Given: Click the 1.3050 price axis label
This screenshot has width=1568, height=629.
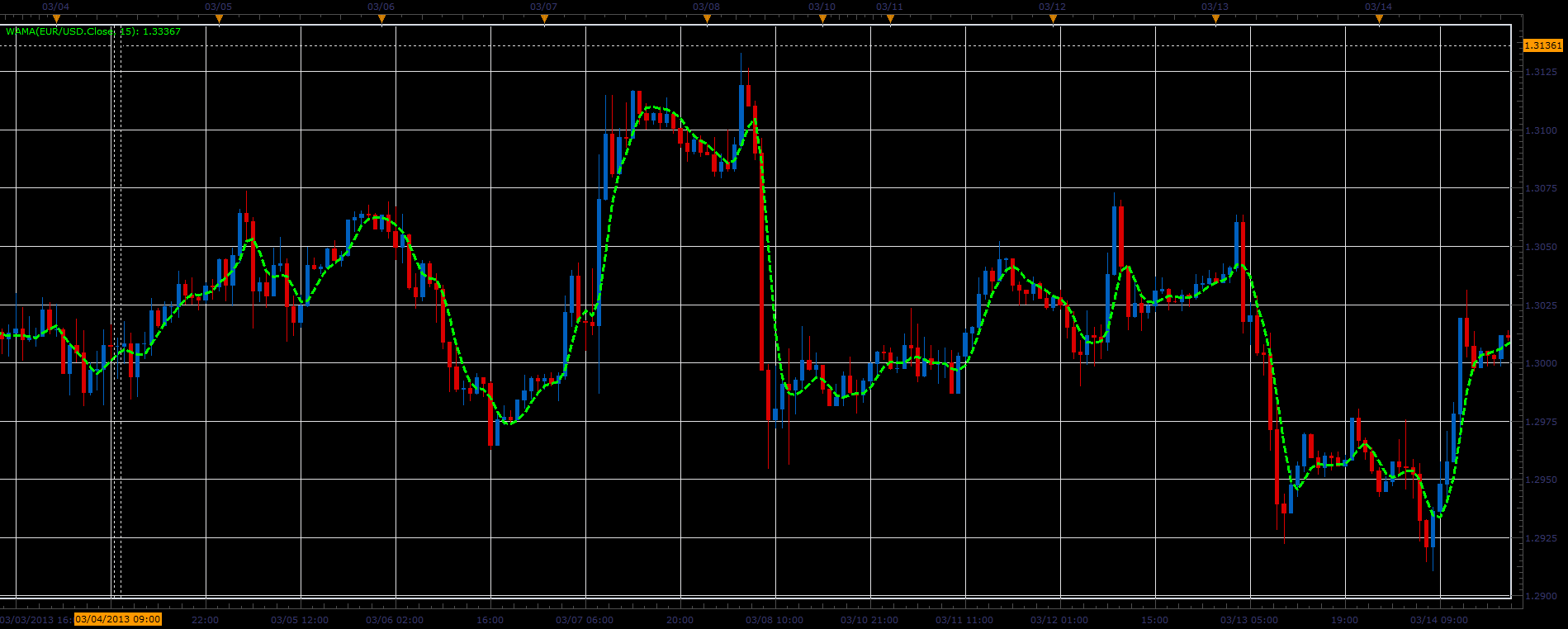Looking at the screenshot, I should pos(1541,247).
